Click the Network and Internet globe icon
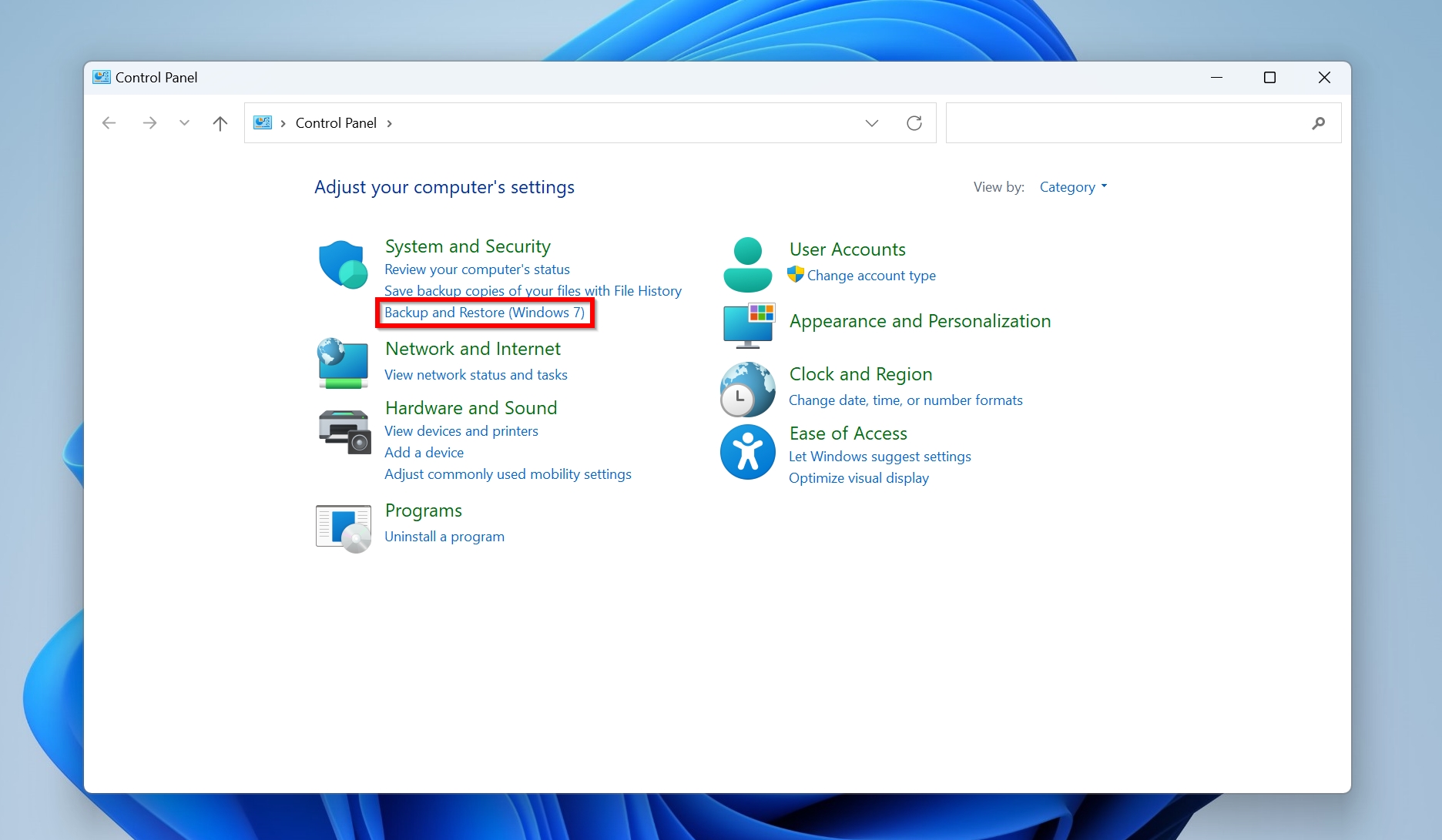Image resolution: width=1442 pixels, height=840 pixels. click(343, 363)
